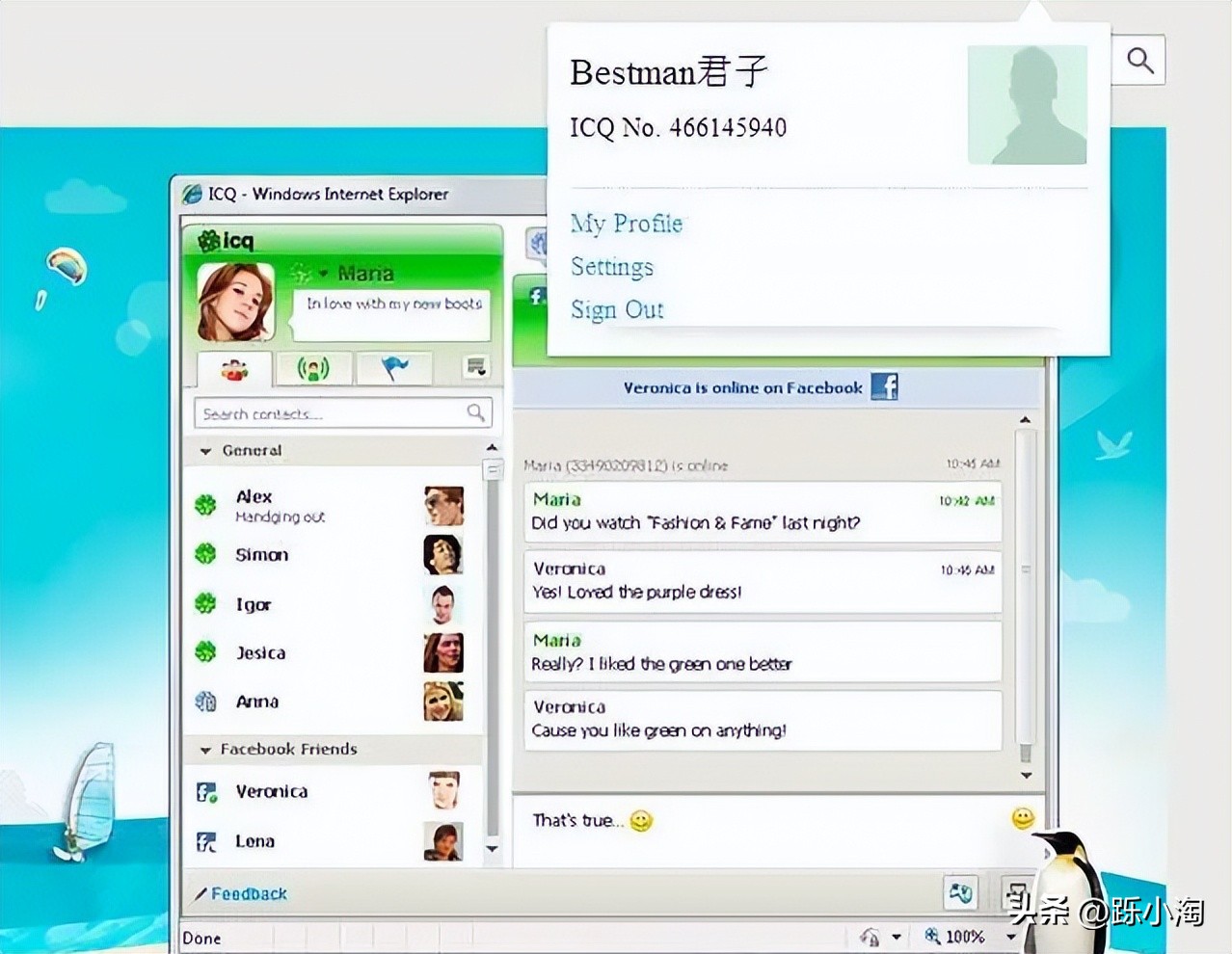Click Maria's profile picture
The height and width of the screenshot is (954, 1232).
click(x=234, y=302)
